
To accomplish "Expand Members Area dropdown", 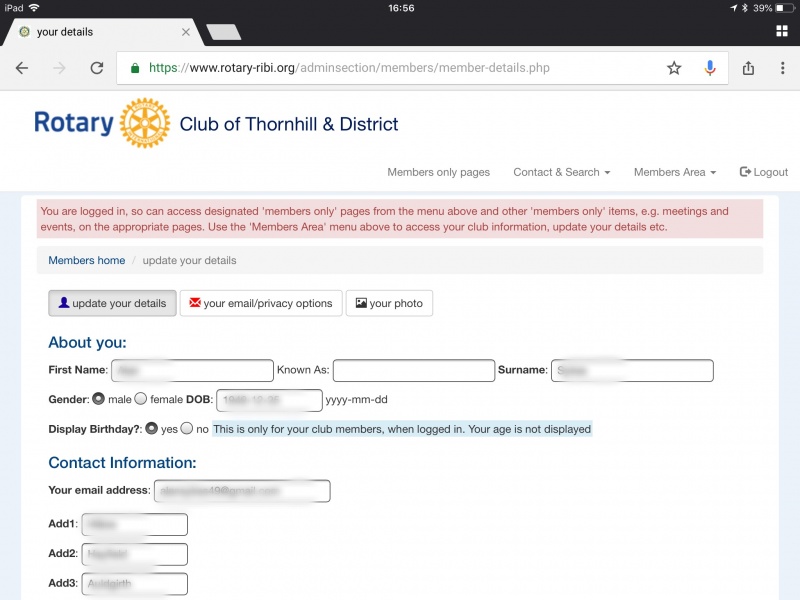I will point(675,172).
